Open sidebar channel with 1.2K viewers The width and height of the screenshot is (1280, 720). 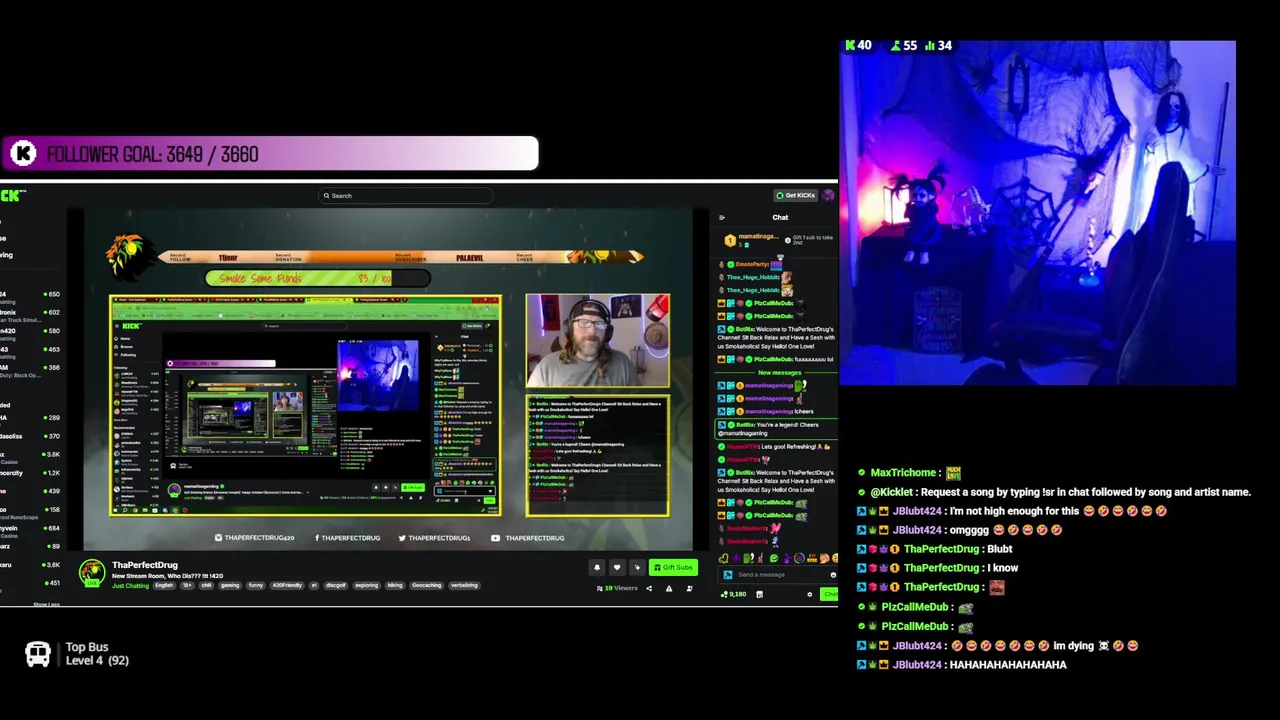point(30,473)
